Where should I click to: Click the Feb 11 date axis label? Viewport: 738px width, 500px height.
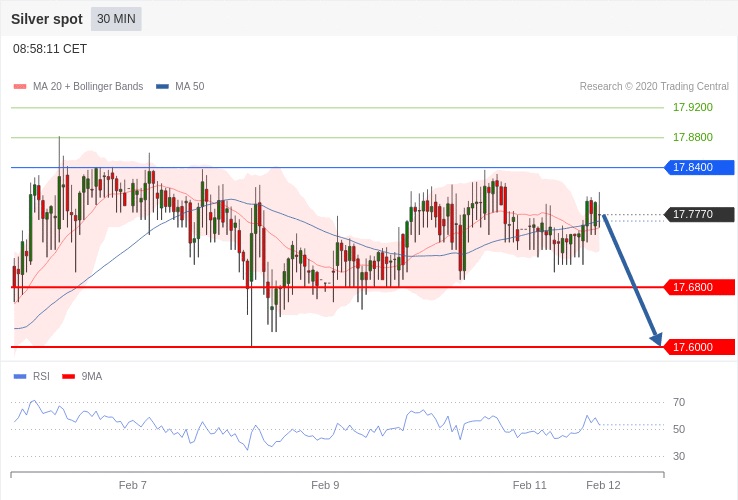coord(530,485)
